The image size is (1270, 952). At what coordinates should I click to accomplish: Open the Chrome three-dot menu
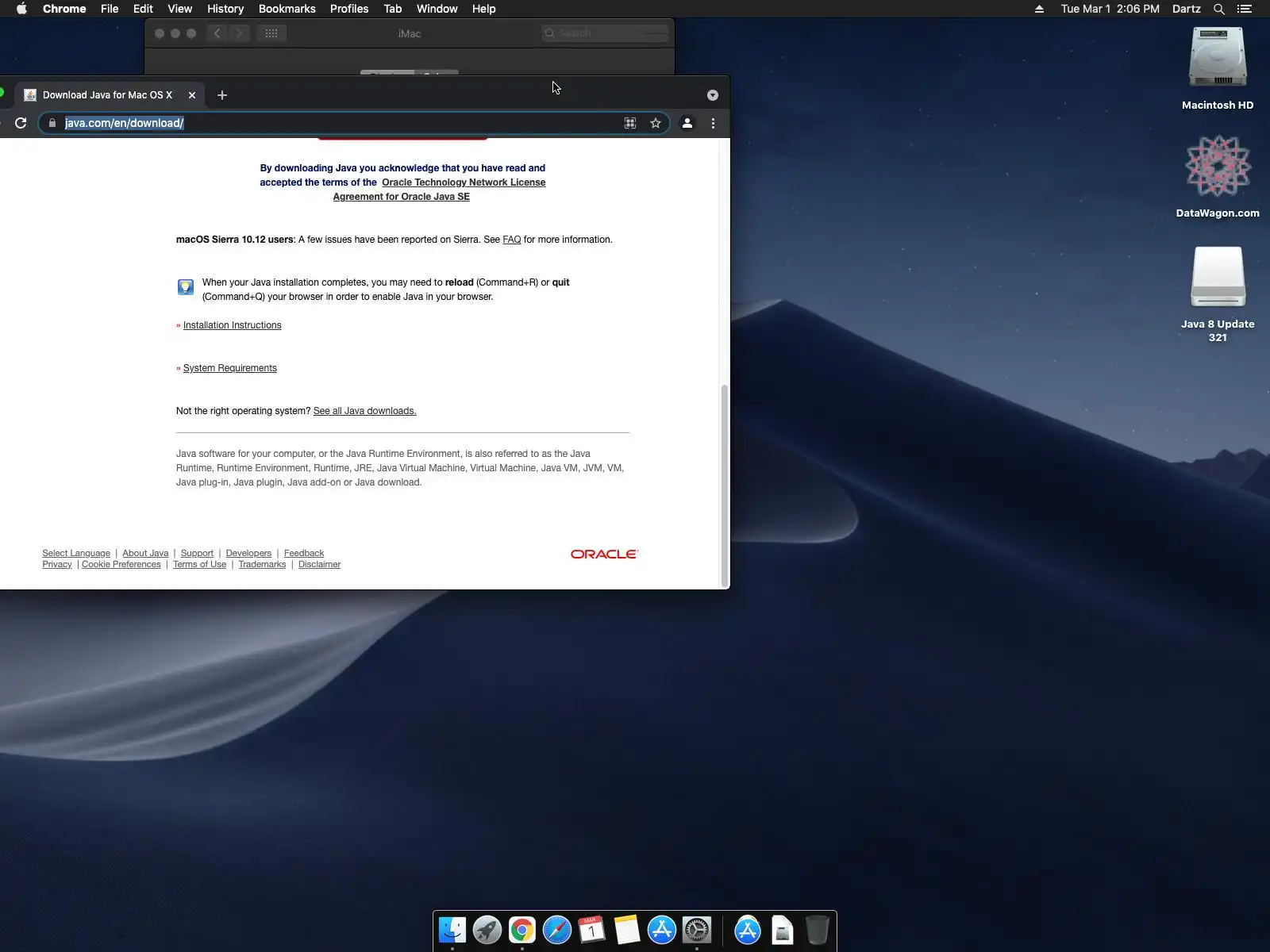point(713,123)
